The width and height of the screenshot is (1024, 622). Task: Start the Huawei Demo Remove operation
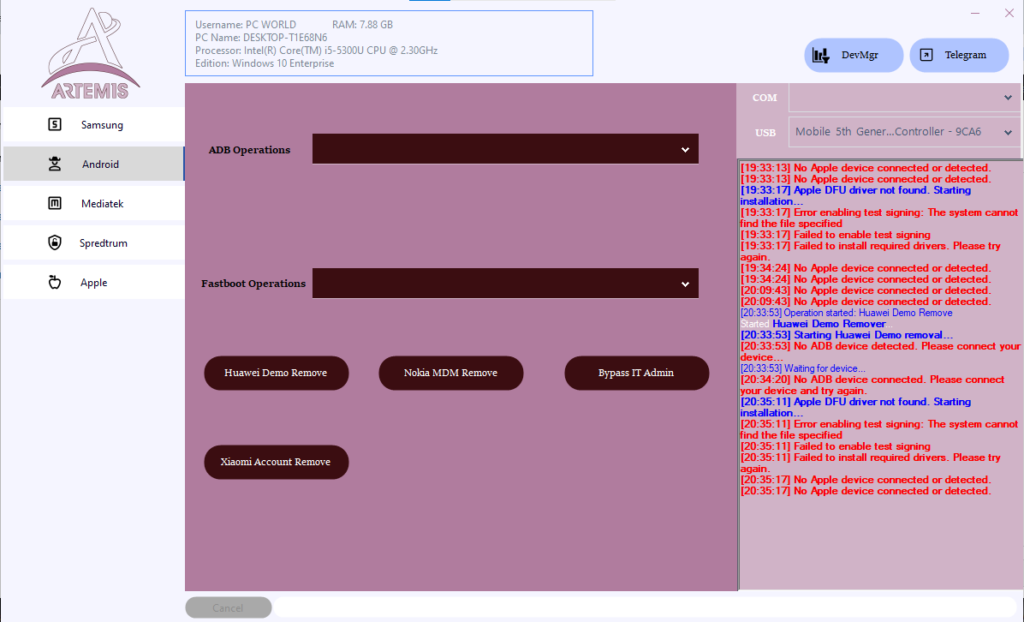point(276,373)
